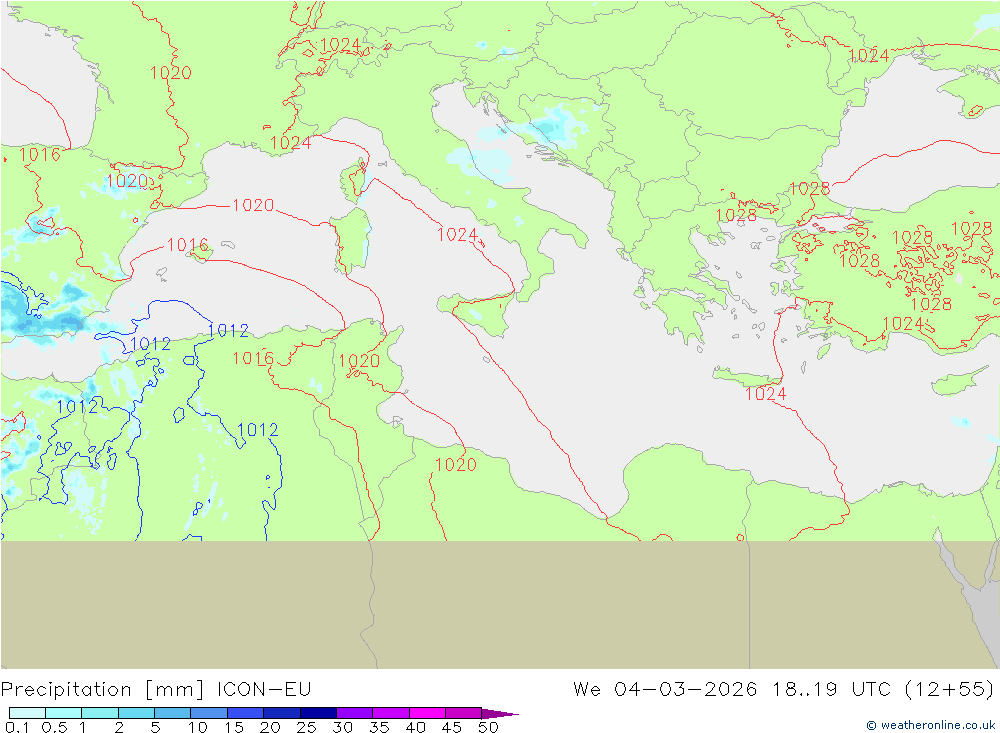Click the legend value '35'
This screenshot has width=1000, height=733.
(379, 727)
